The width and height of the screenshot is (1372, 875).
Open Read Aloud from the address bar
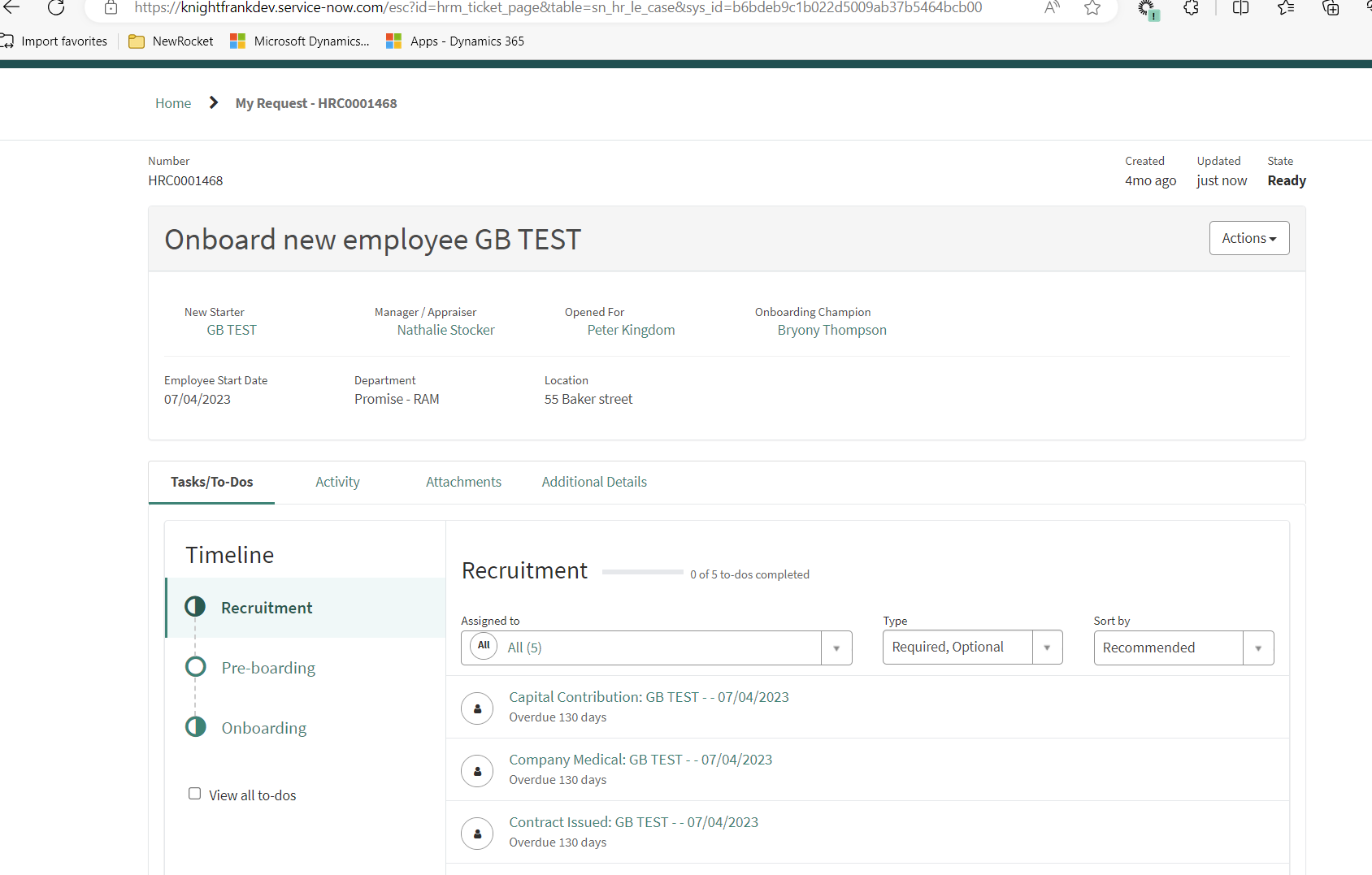tap(1052, 8)
